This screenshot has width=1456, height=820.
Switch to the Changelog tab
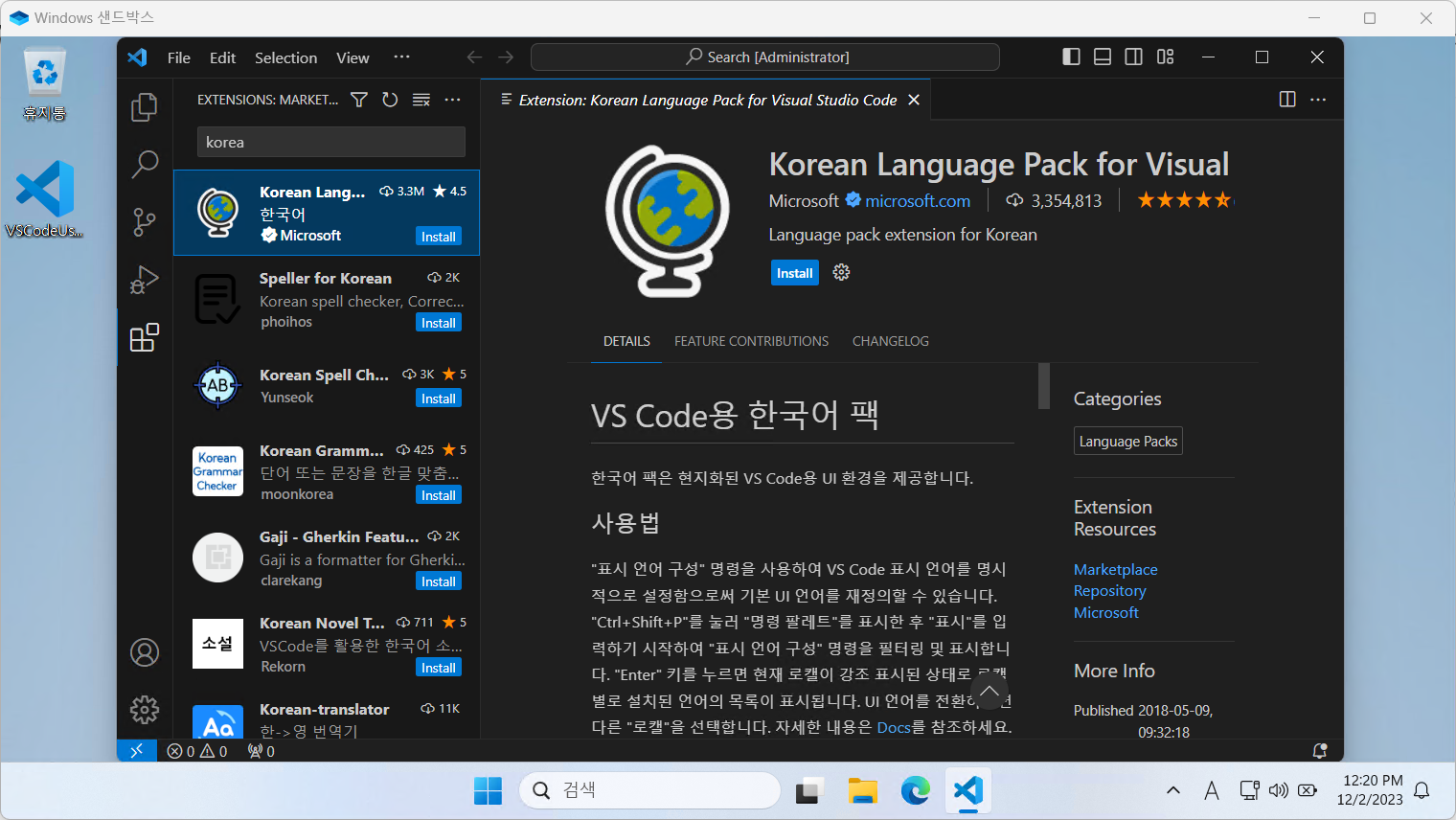(x=891, y=341)
